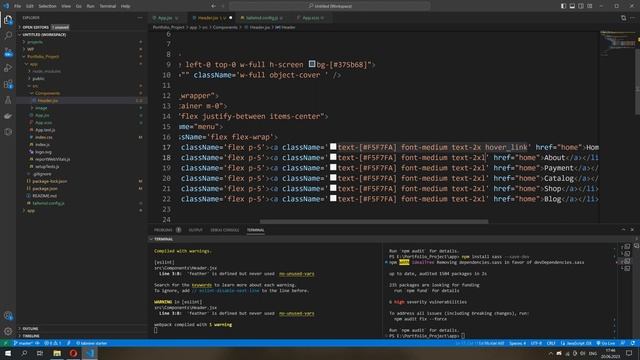Click the remote window indicator in status bar
Screen dimensions: 640x360
(x=5, y=343)
